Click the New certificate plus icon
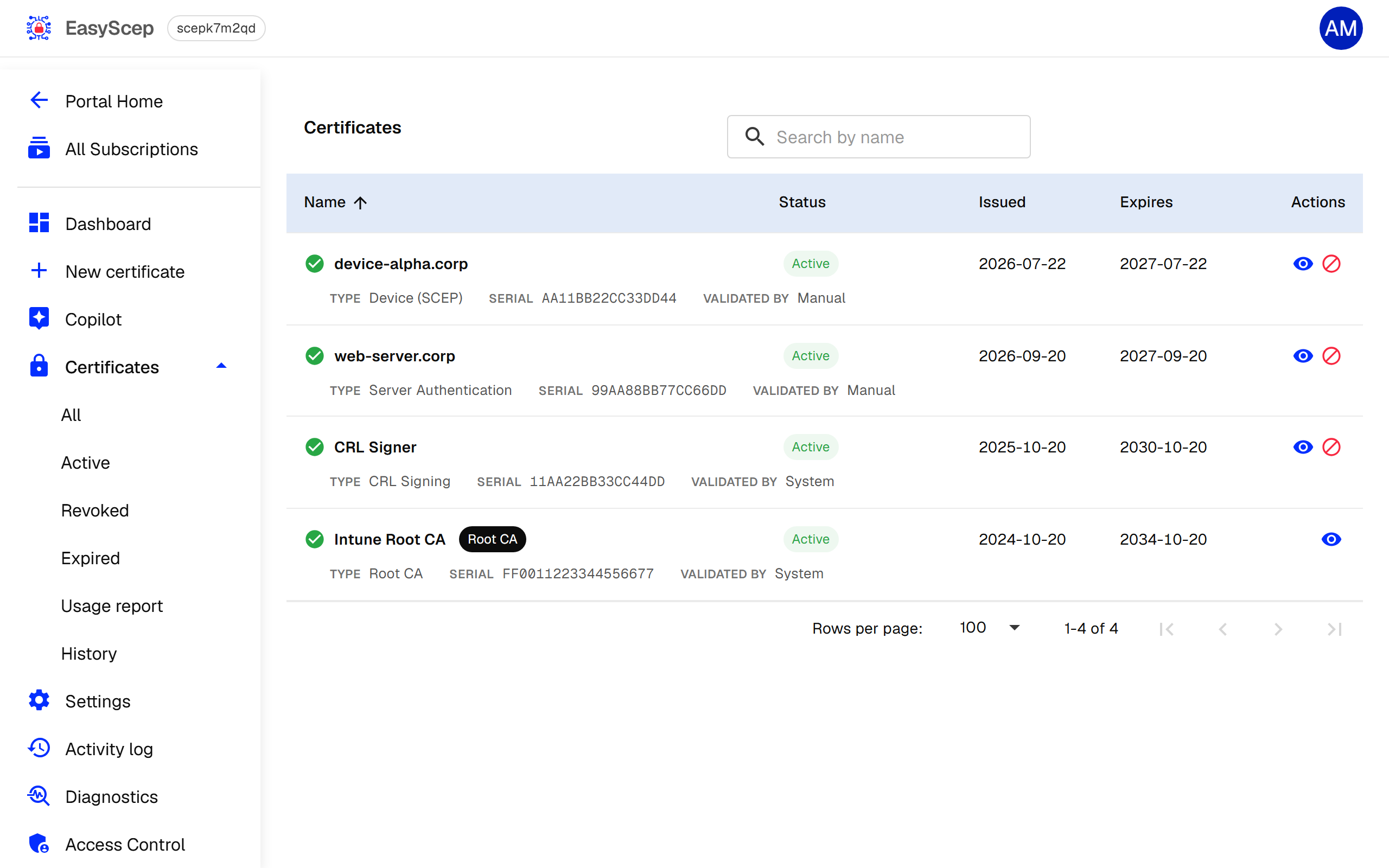 [39, 270]
